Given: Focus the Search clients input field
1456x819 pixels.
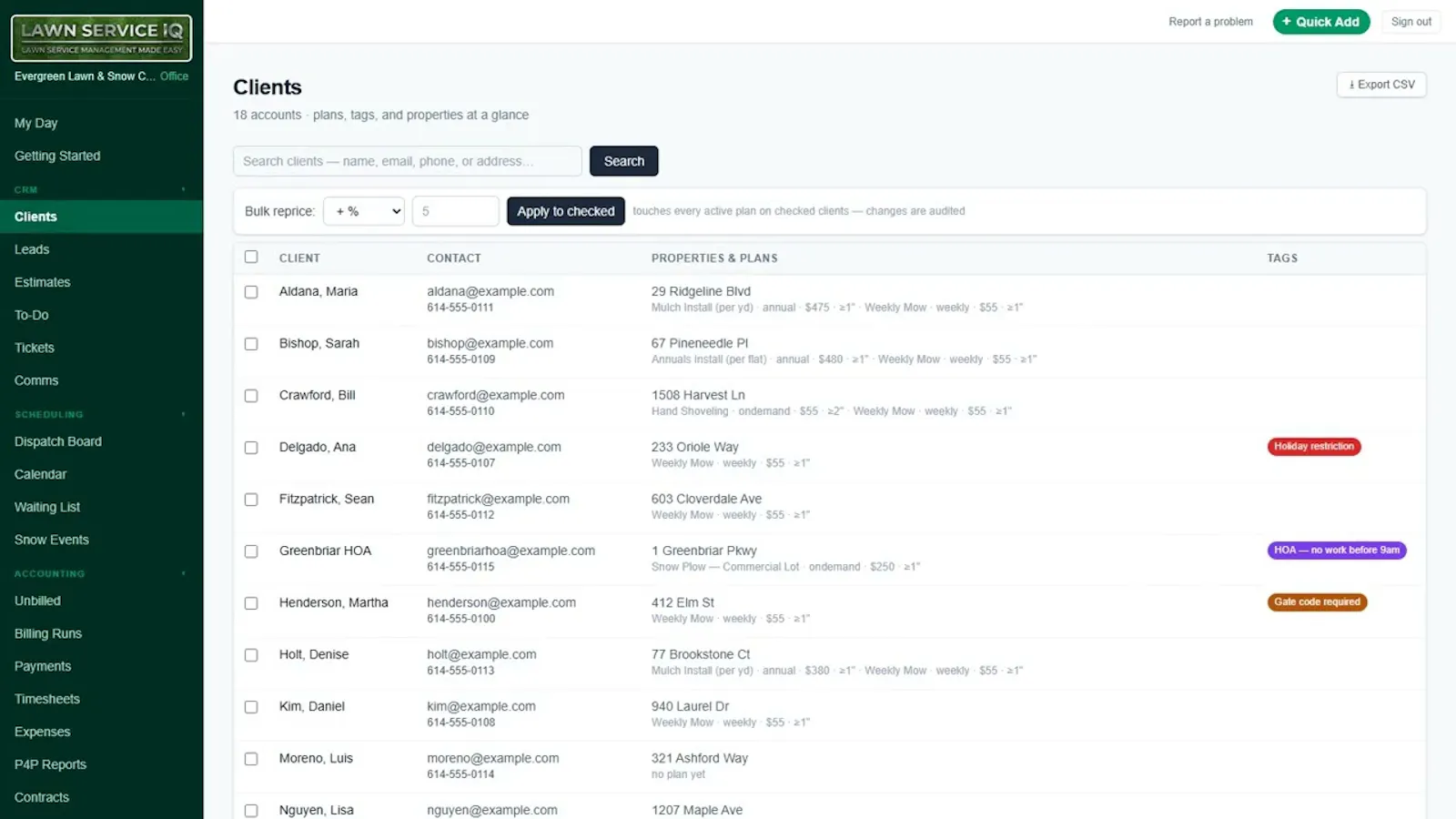Looking at the screenshot, I should click(407, 161).
